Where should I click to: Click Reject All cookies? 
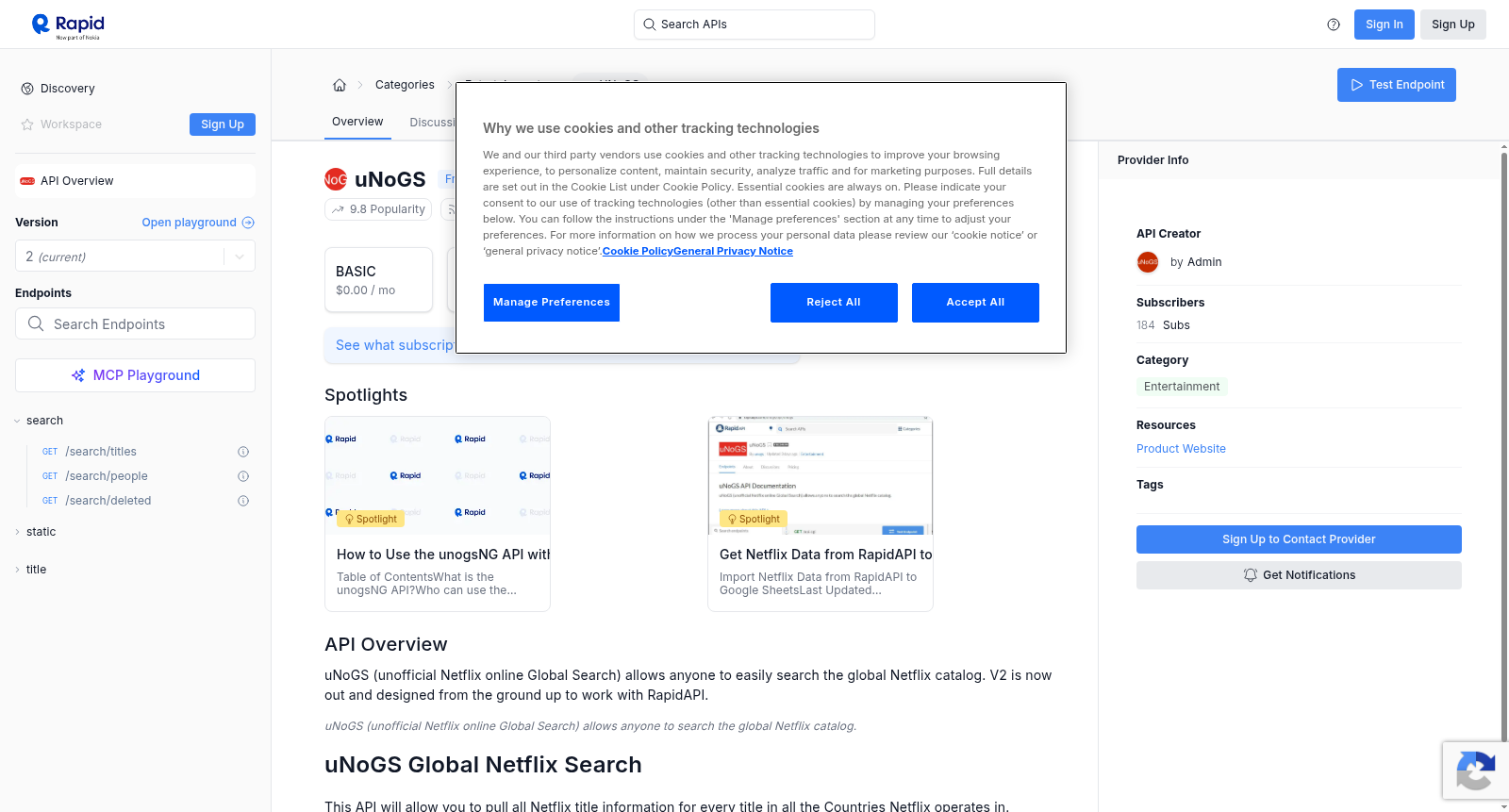[x=834, y=303]
